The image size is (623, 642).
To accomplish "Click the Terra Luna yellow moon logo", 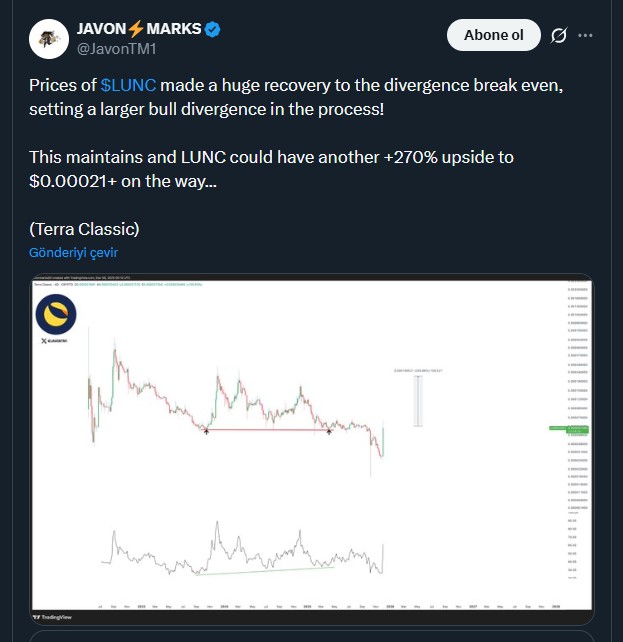I will (56, 314).
